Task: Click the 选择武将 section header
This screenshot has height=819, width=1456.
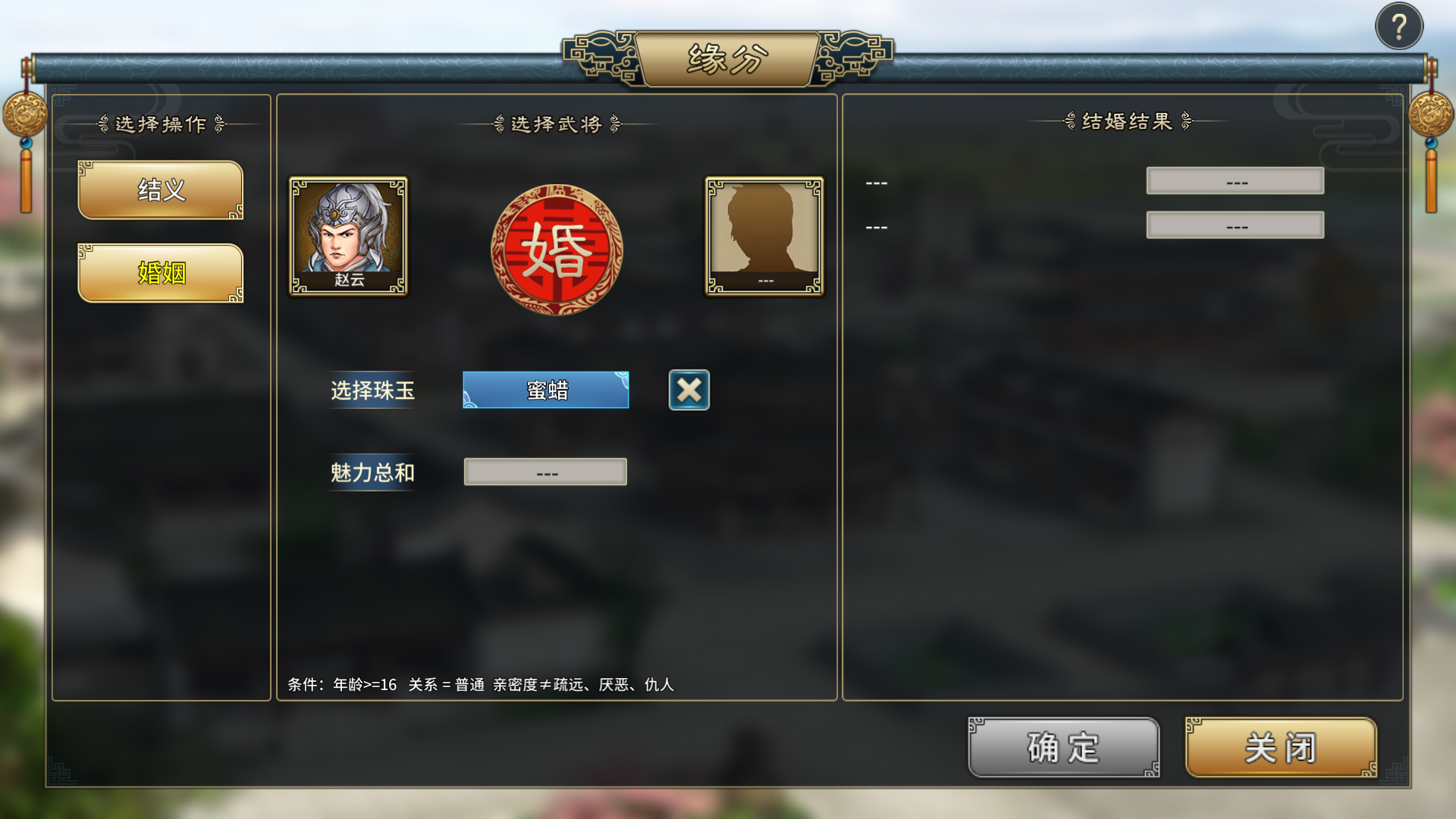Action: coord(557,124)
